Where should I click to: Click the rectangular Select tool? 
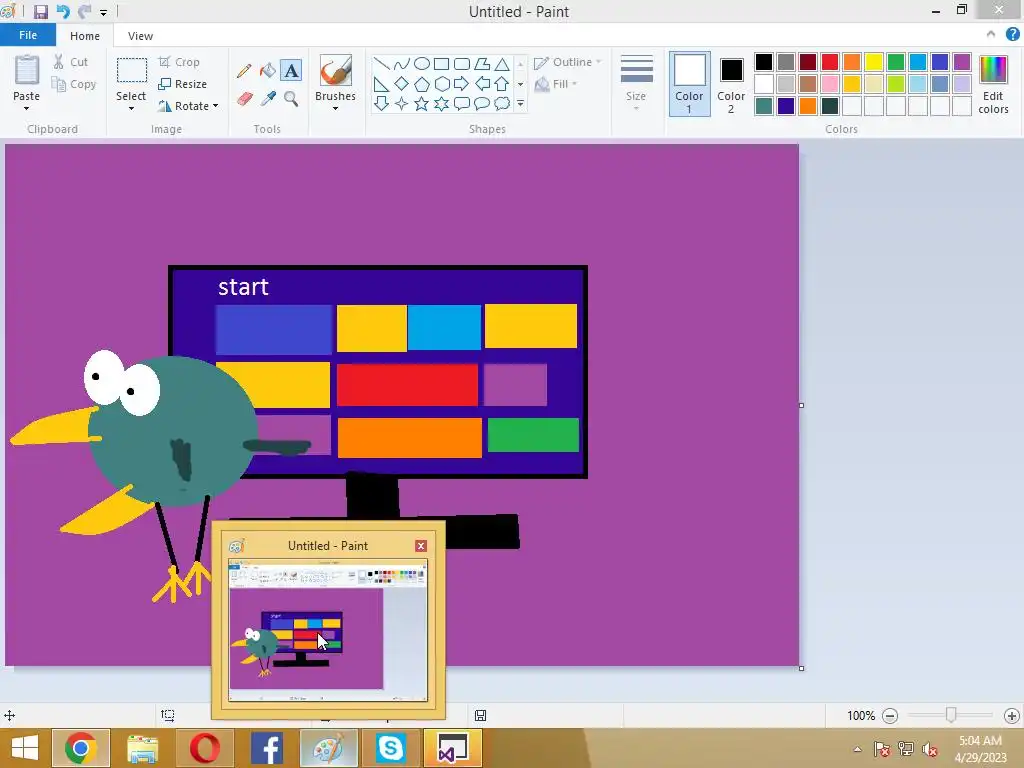[131, 71]
